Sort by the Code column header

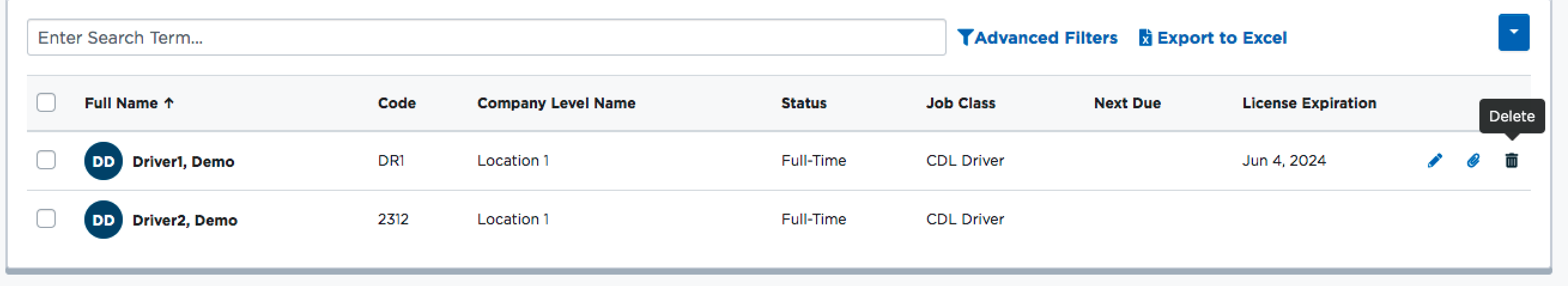pyautogui.click(x=396, y=104)
